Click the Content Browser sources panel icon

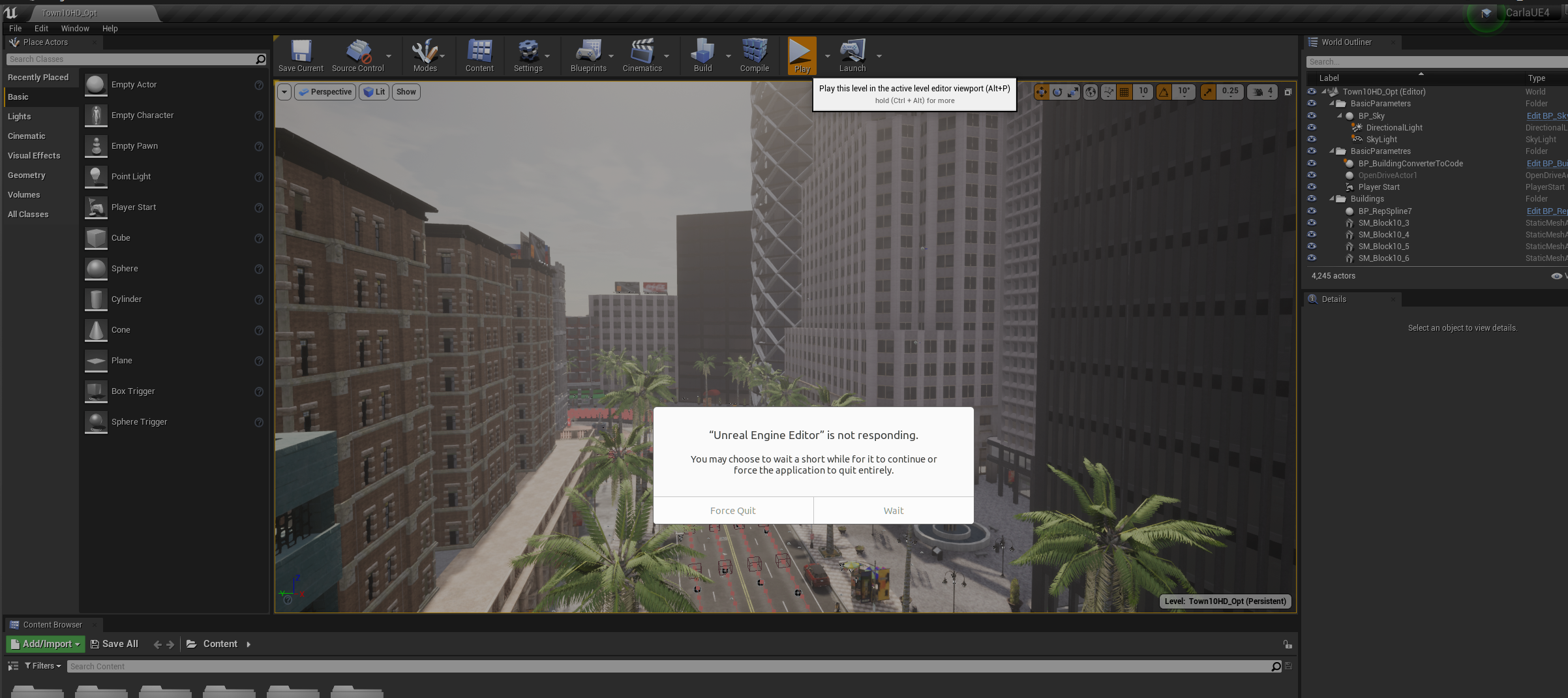pyautogui.click(x=13, y=666)
